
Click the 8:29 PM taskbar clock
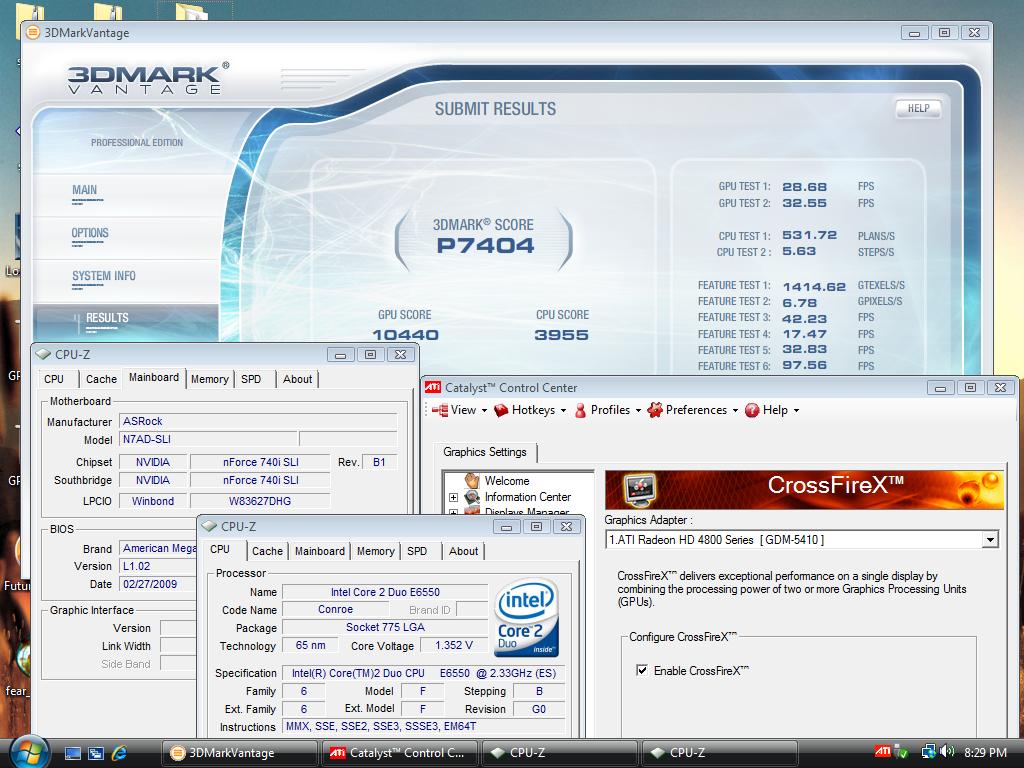tap(985, 752)
